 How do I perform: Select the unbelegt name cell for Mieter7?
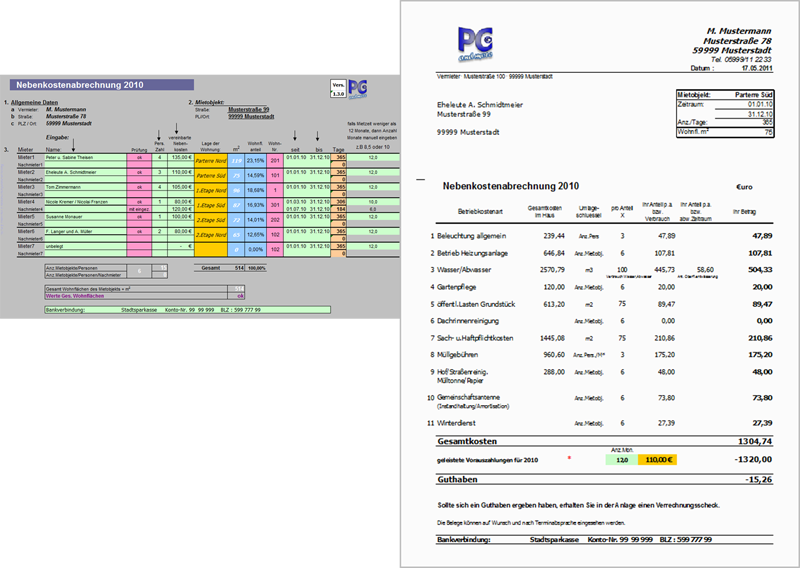pos(85,246)
